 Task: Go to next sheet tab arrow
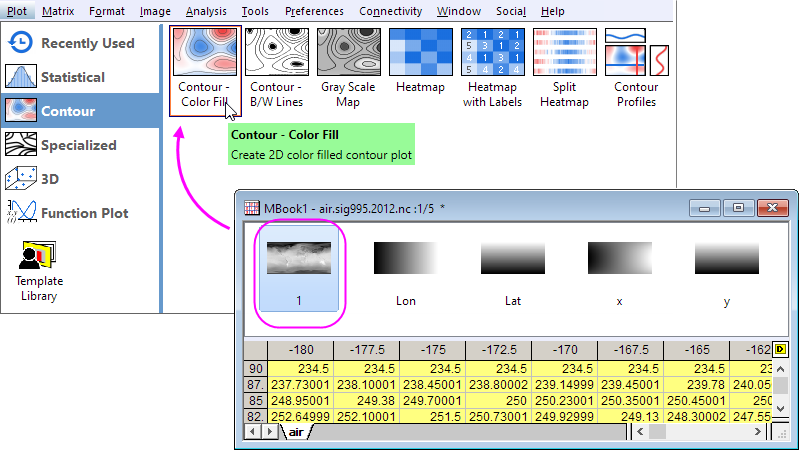pos(270,432)
